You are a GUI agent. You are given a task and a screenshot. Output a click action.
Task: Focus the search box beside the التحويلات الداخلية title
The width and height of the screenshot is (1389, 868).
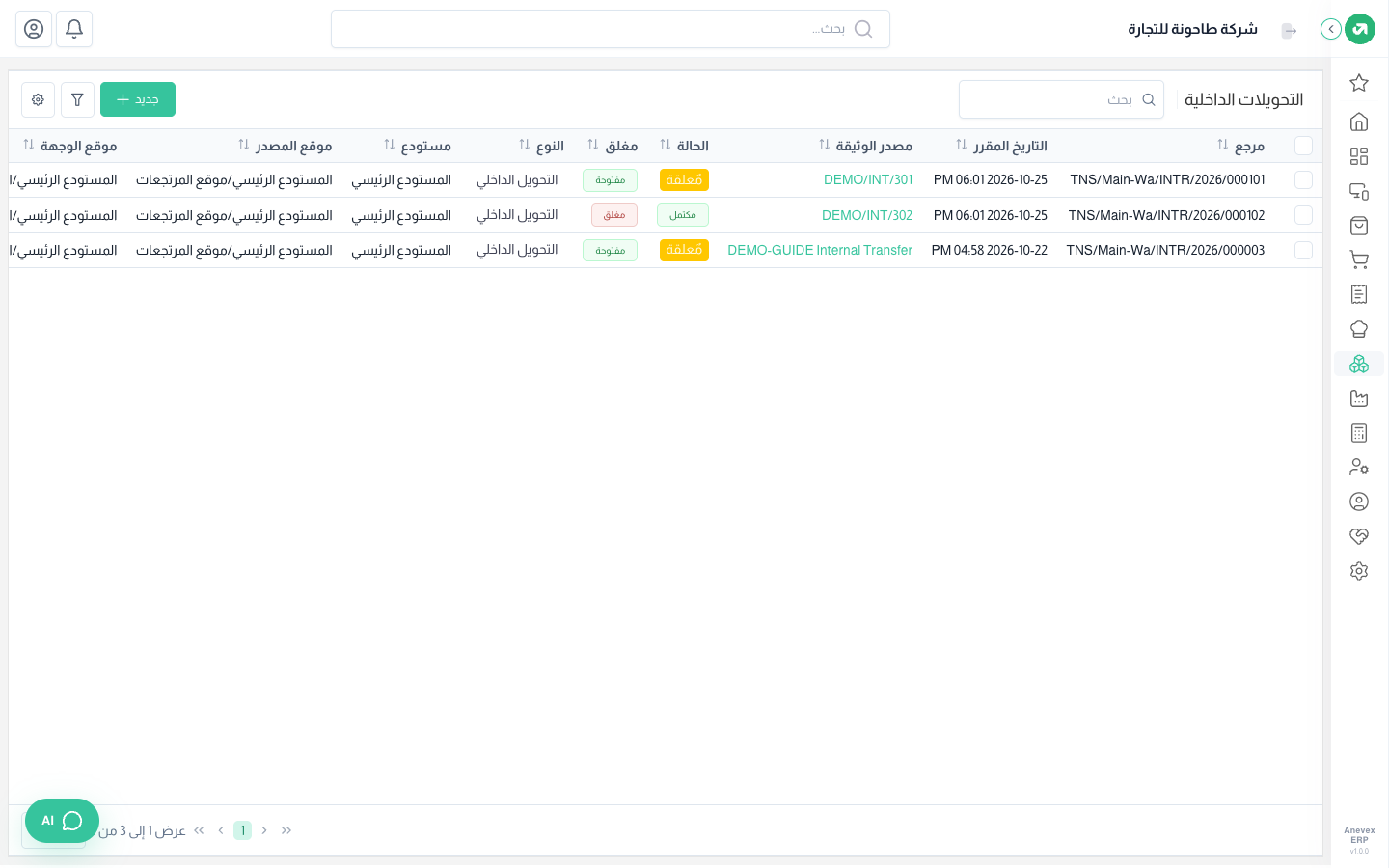point(1061,99)
